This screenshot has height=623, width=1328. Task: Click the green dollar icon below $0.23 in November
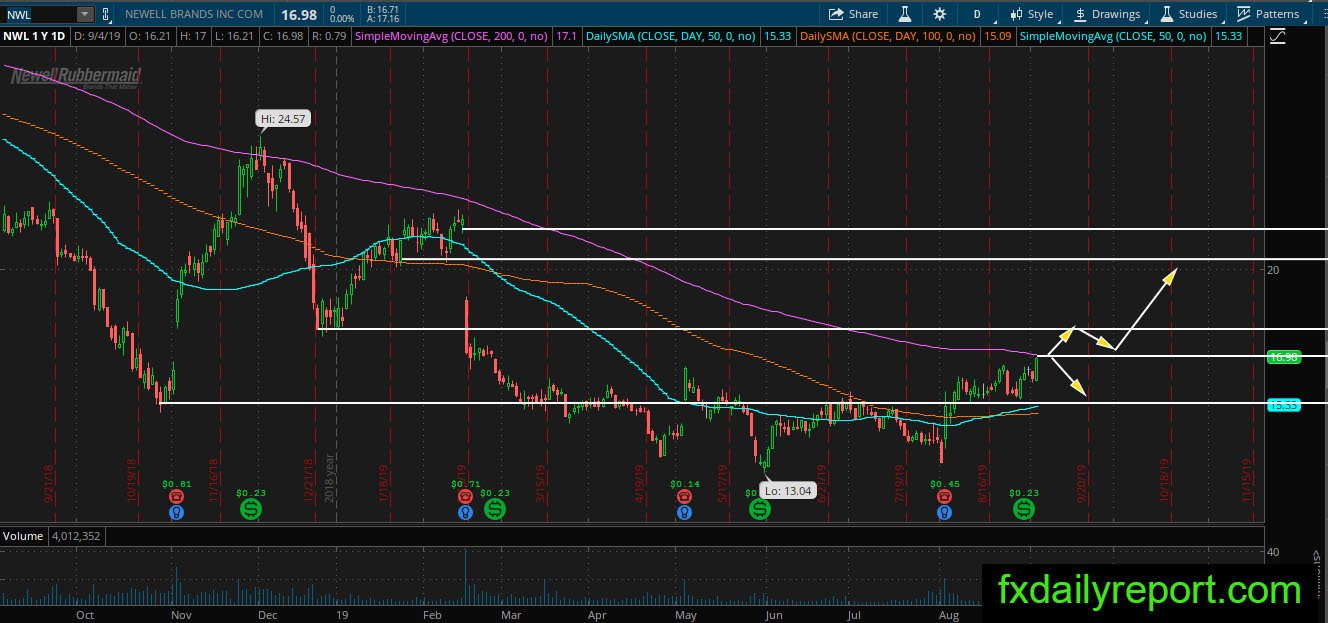tap(251, 510)
